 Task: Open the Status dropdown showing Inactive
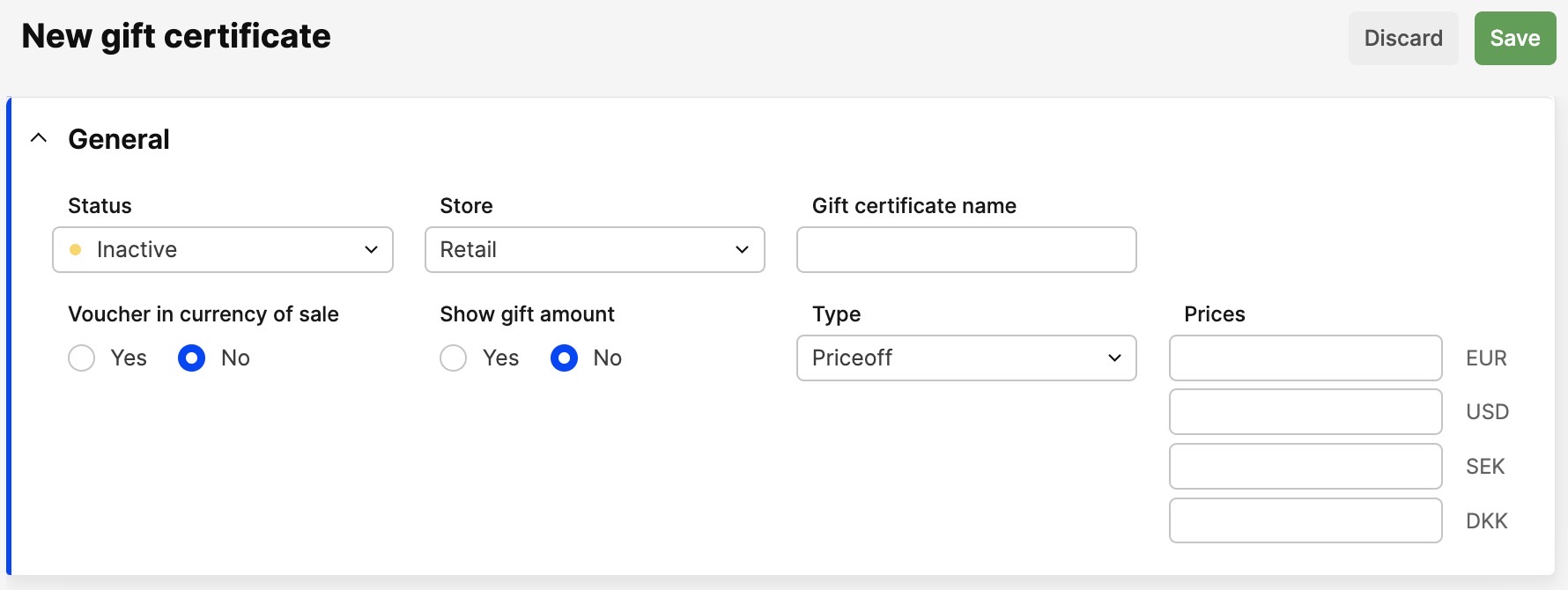pyautogui.click(x=222, y=250)
